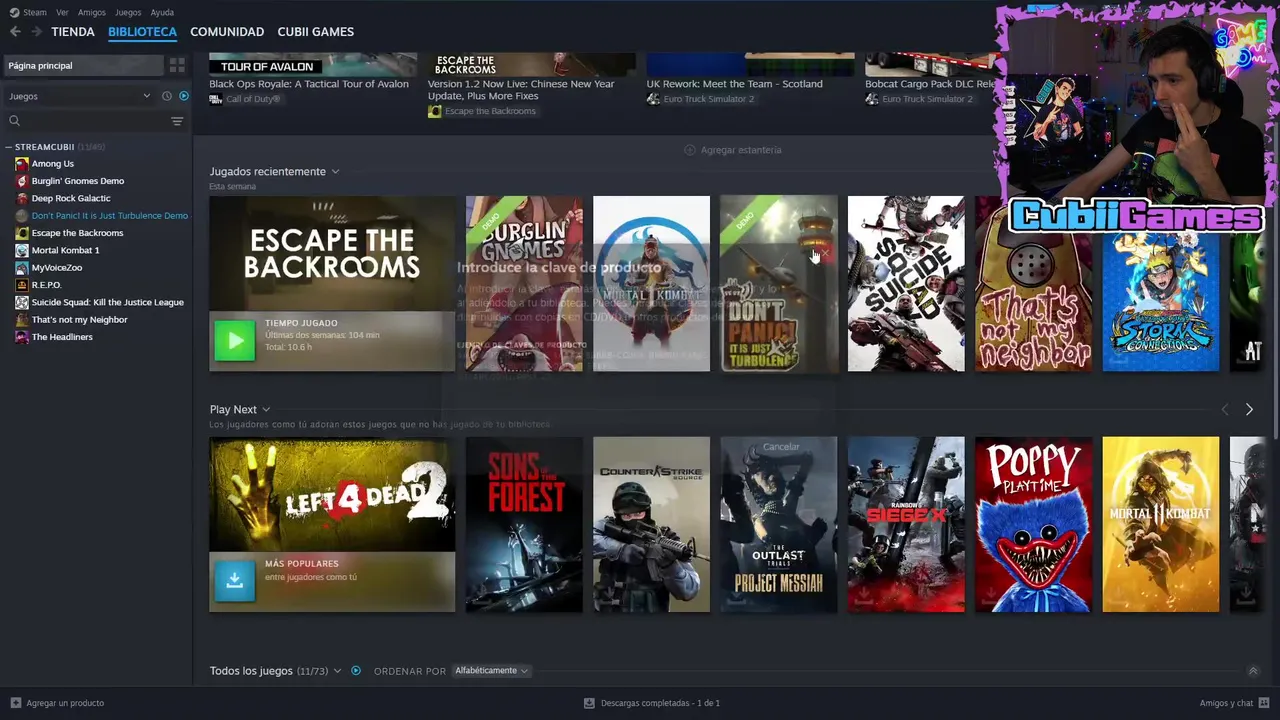
Task: Open Rainbow Six Siege X cover
Action: (906, 524)
